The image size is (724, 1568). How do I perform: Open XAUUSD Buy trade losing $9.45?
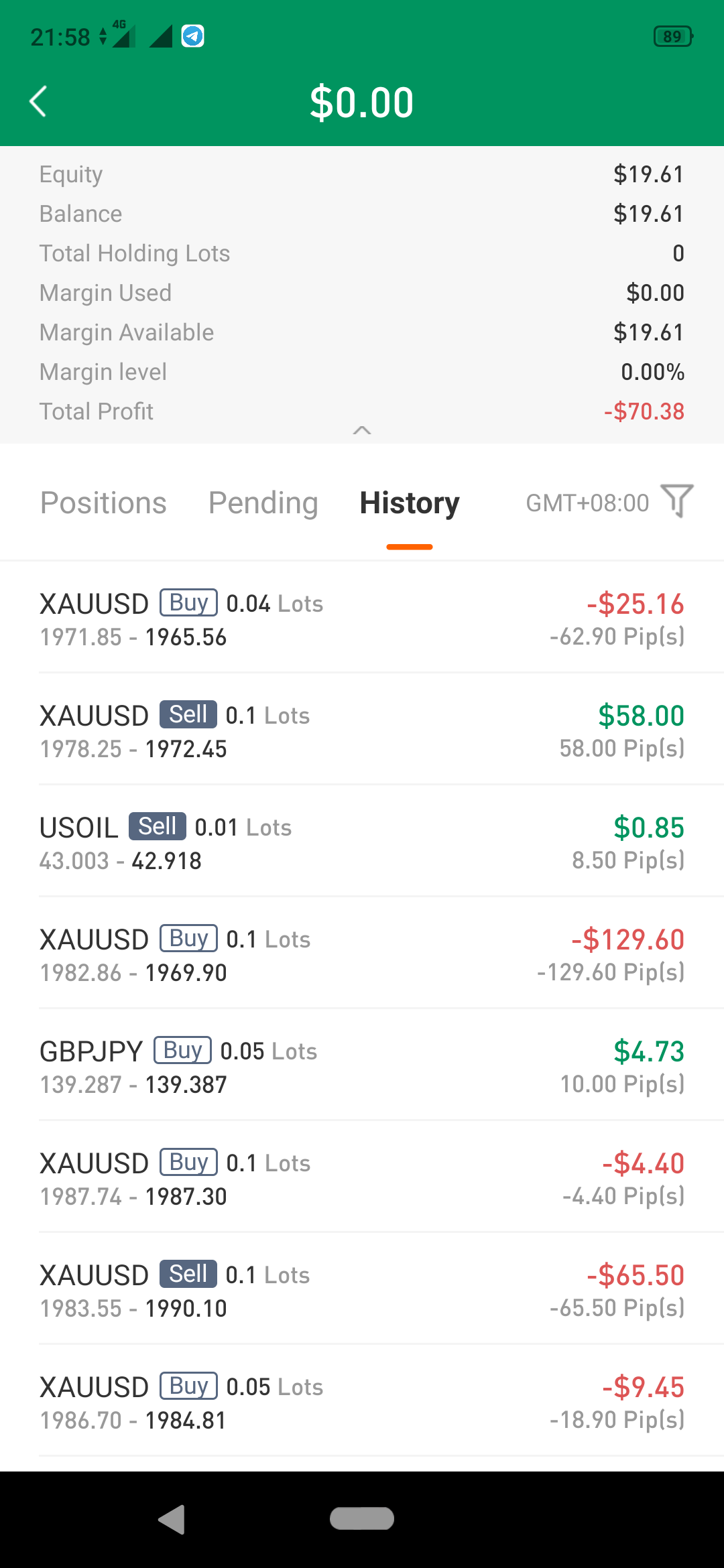pos(362,1402)
